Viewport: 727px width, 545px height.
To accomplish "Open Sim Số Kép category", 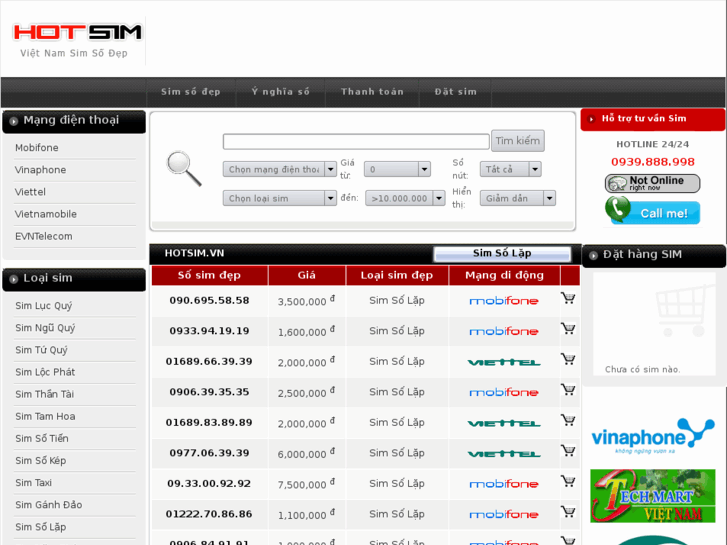I will click(x=41, y=461).
